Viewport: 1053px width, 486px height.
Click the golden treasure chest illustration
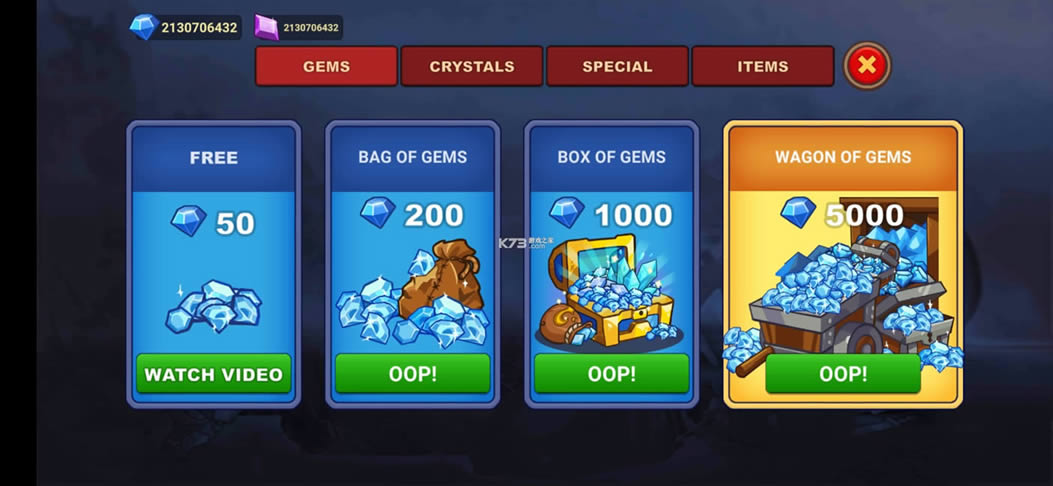coord(608,290)
